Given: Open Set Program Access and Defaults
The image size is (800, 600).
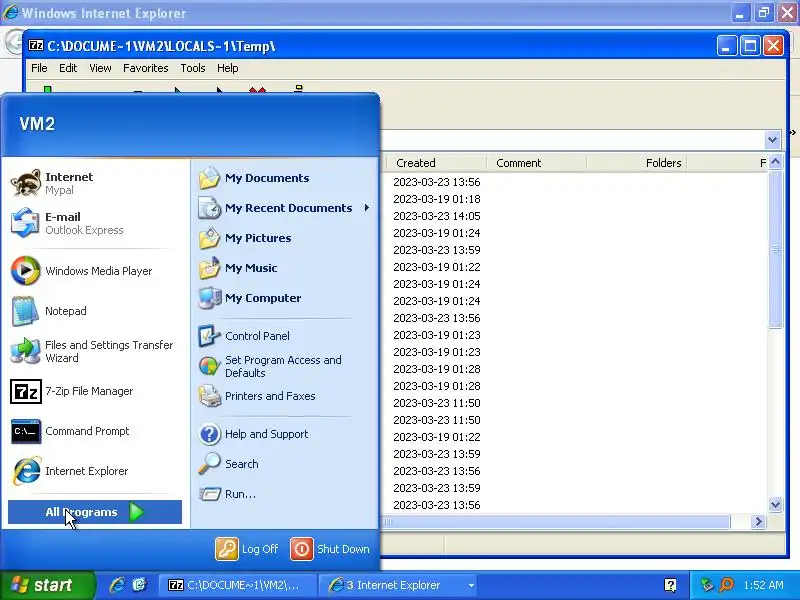Looking at the screenshot, I should point(285,366).
